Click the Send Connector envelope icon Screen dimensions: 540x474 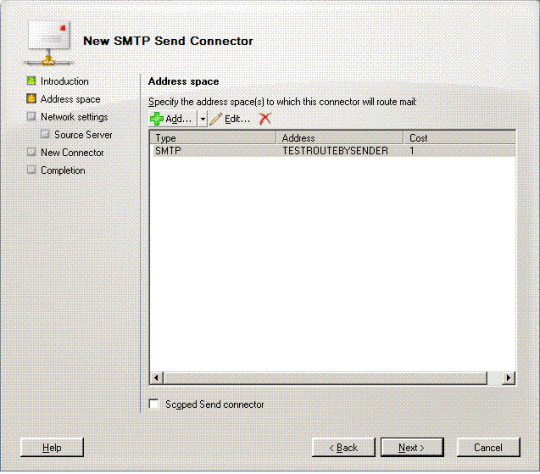point(49,43)
